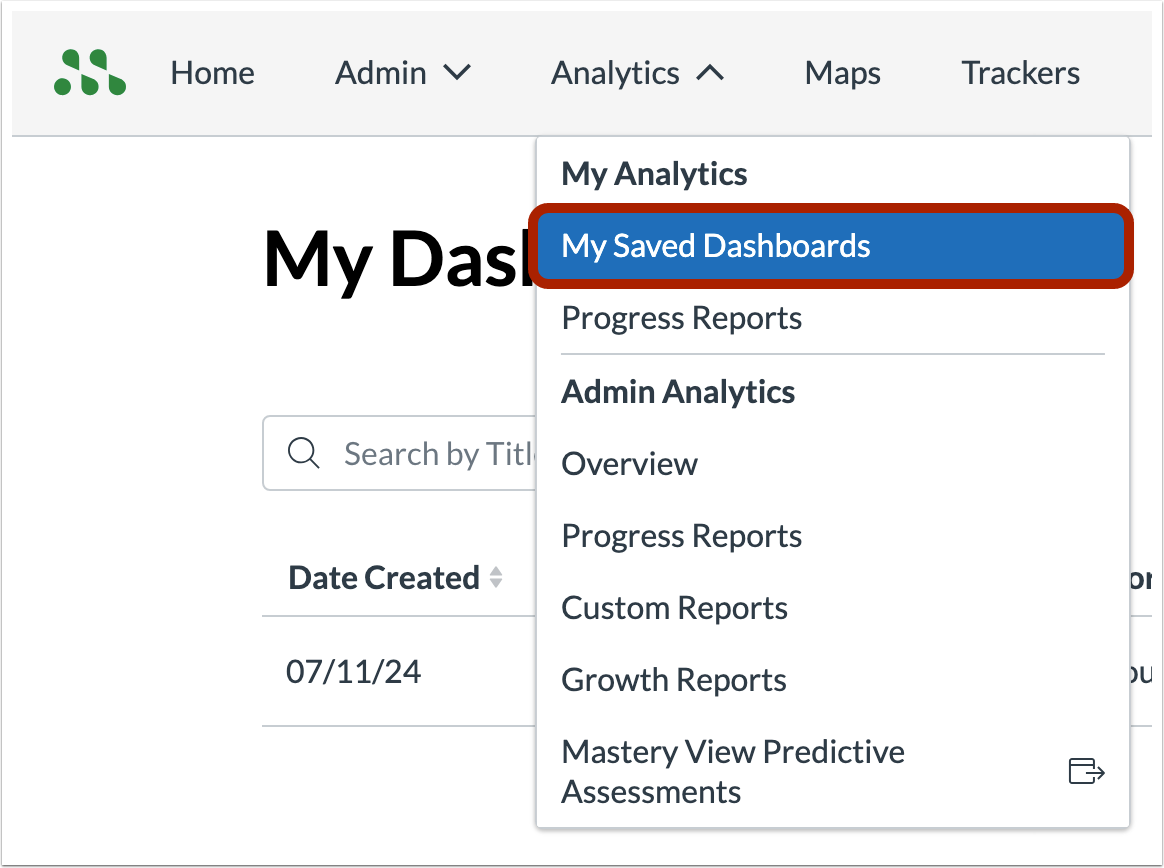The height and width of the screenshot is (868, 1164).
Task: Select Custom Reports
Action: 674,607
